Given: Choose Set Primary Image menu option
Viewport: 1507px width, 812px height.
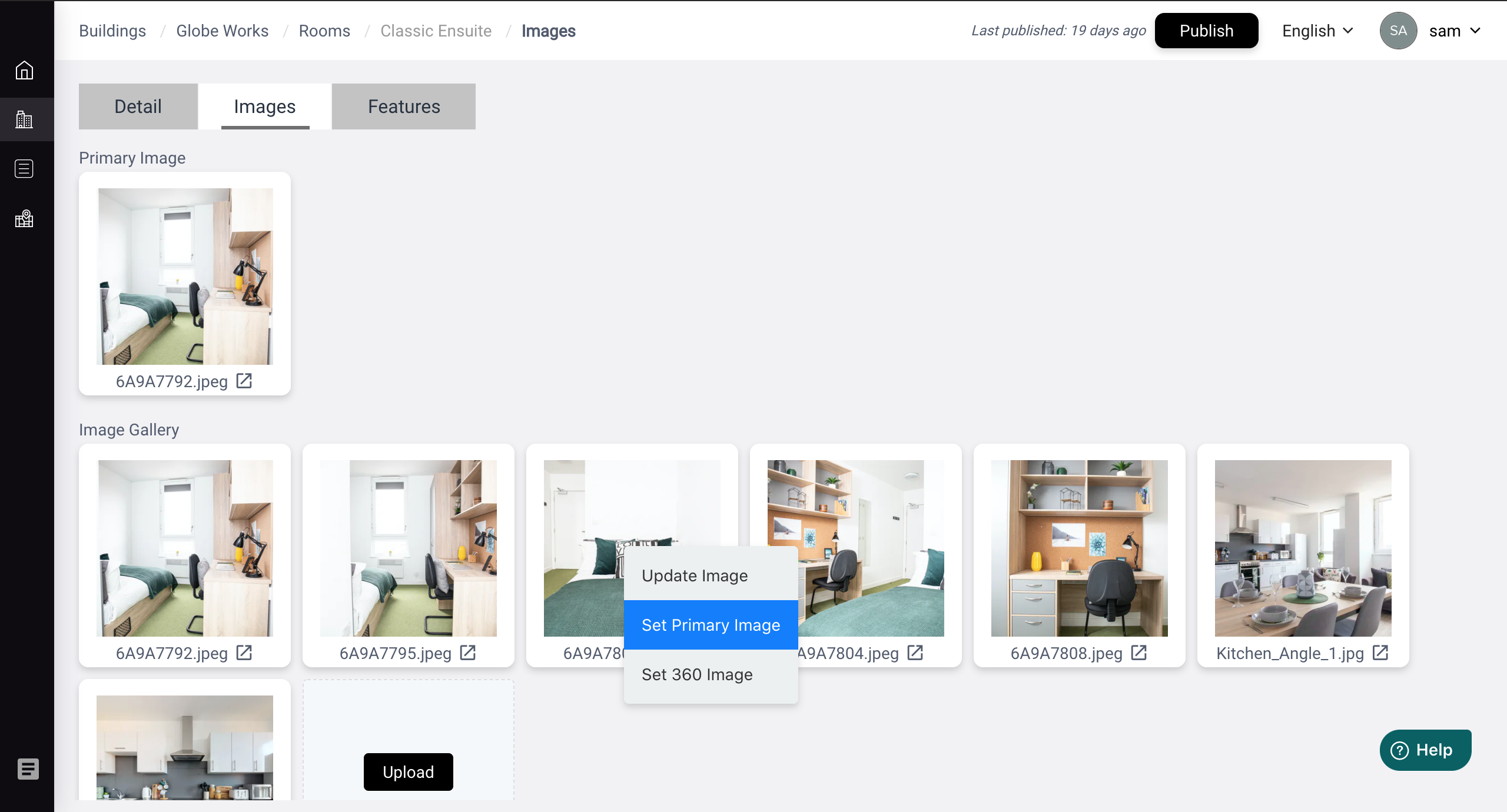Looking at the screenshot, I should pyautogui.click(x=711, y=625).
